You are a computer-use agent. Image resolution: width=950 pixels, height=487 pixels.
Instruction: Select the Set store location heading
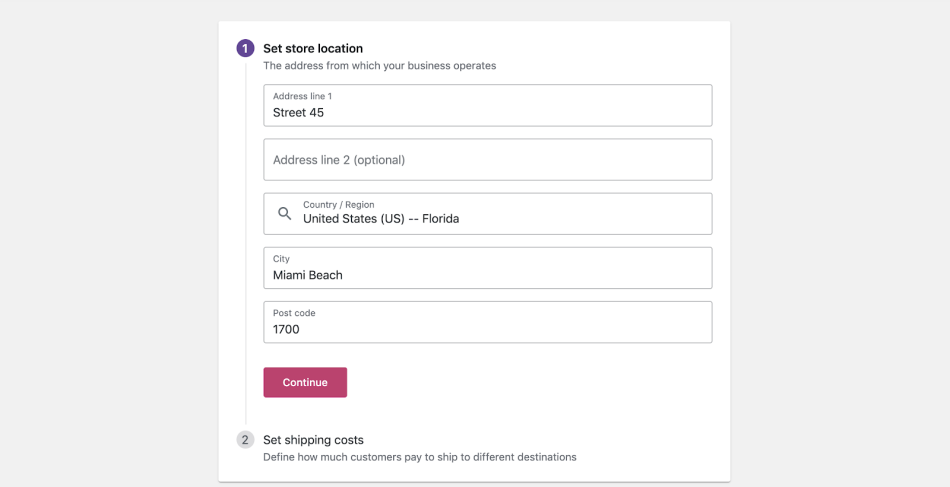coord(313,48)
